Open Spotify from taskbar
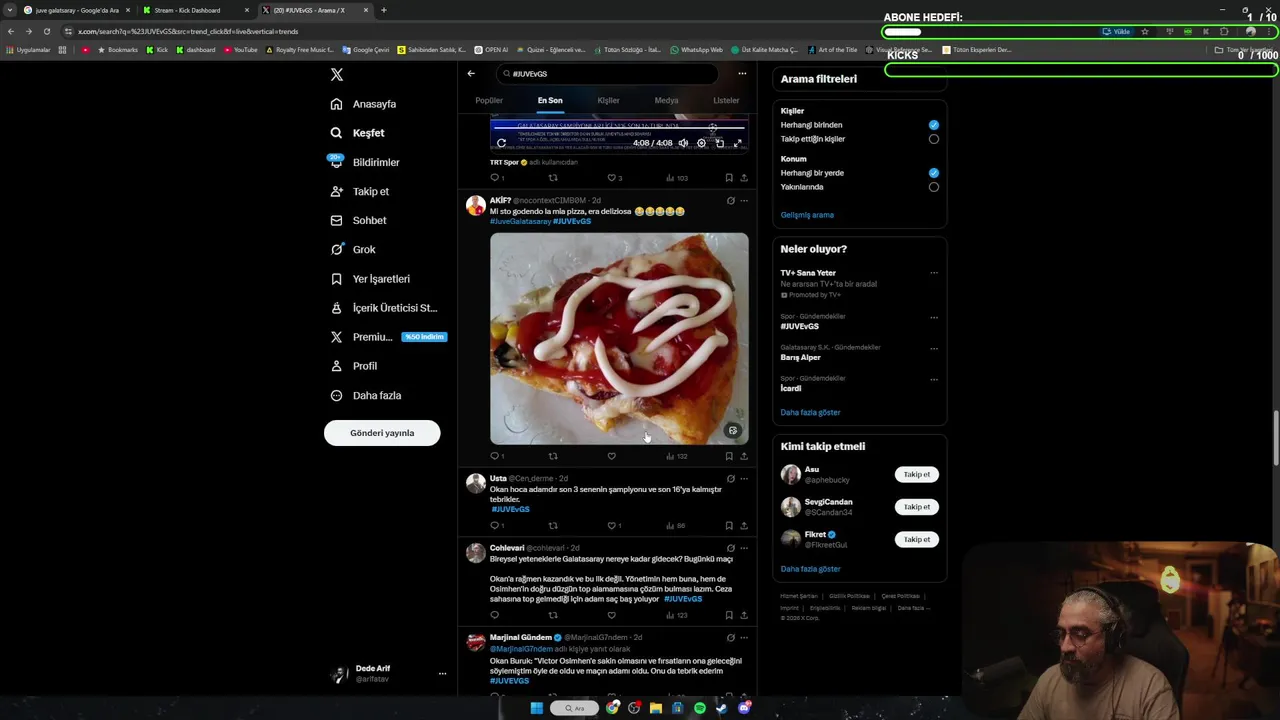The width and height of the screenshot is (1280, 720). (x=699, y=708)
